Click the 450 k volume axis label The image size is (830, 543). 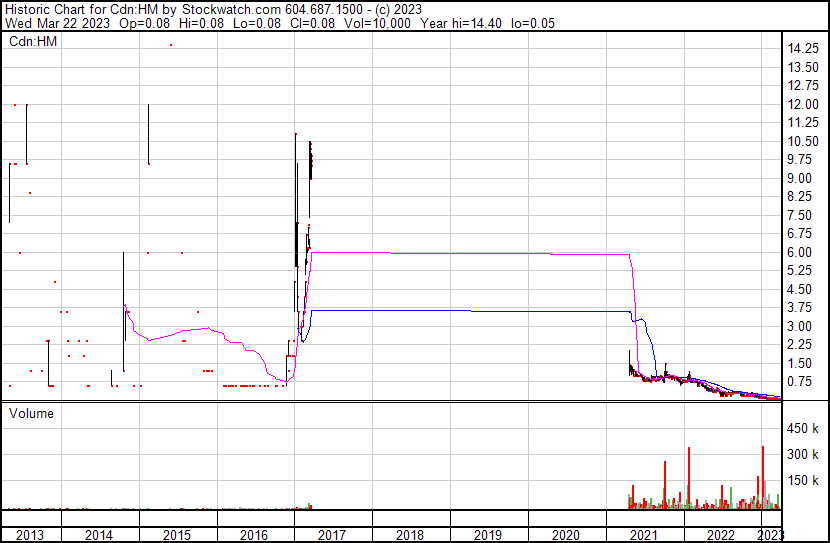[x=804, y=429]
